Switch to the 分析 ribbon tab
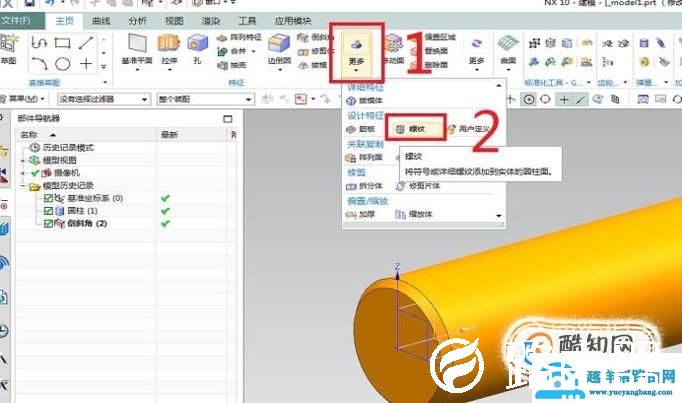This screenshot has width=682, height=403. click(137, 21)
